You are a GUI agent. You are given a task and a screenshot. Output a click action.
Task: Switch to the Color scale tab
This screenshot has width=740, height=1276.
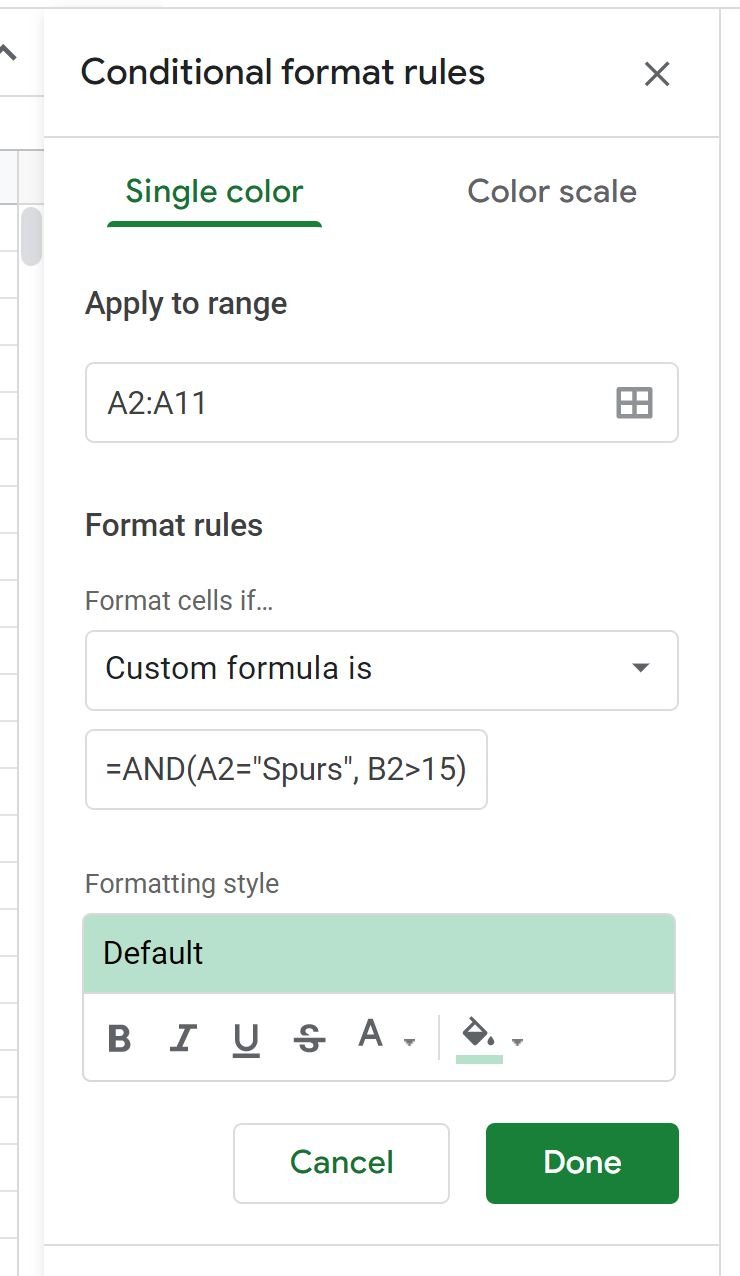point(552,192)
